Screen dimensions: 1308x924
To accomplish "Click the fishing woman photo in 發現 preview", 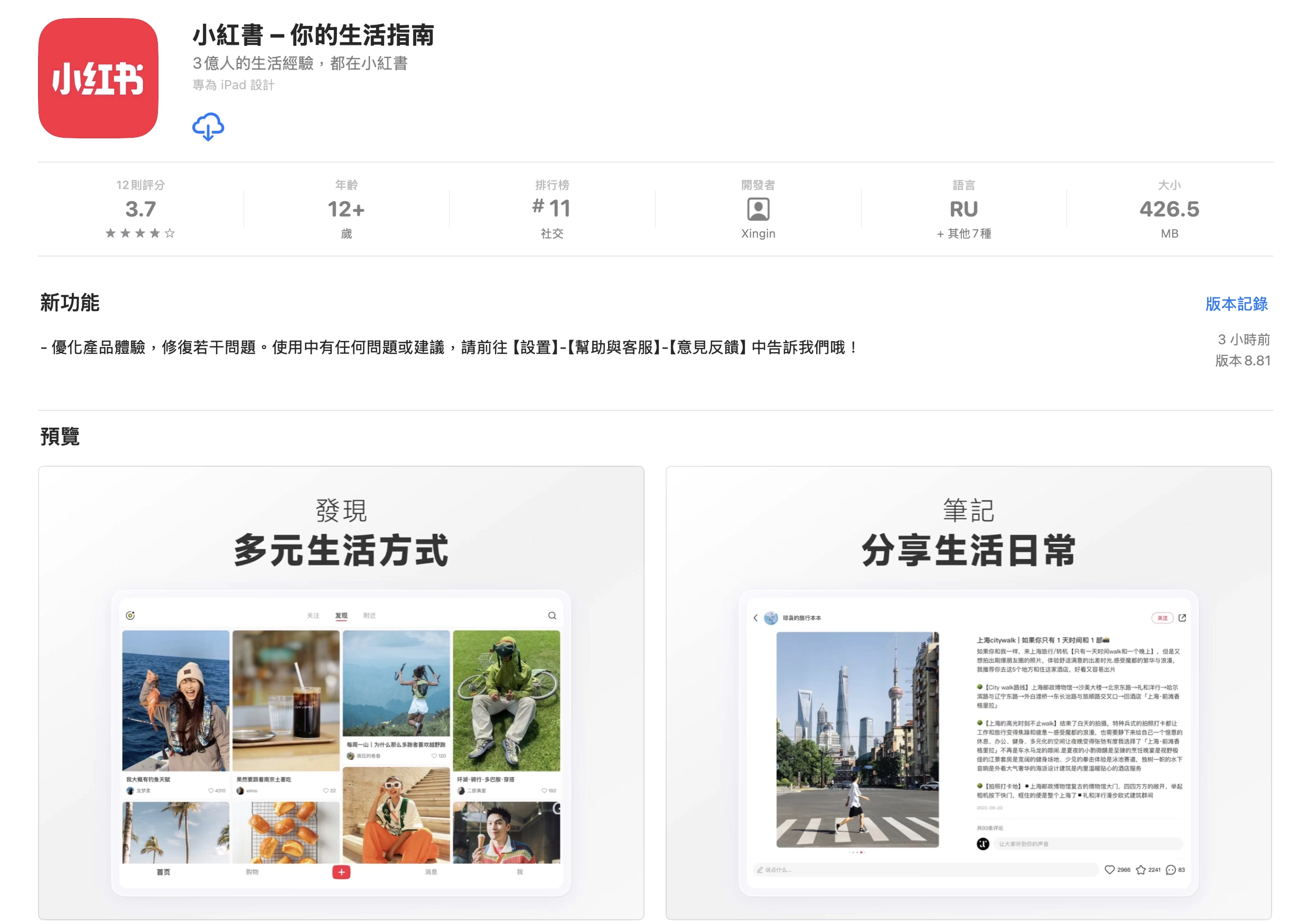I will coord(175,700).
